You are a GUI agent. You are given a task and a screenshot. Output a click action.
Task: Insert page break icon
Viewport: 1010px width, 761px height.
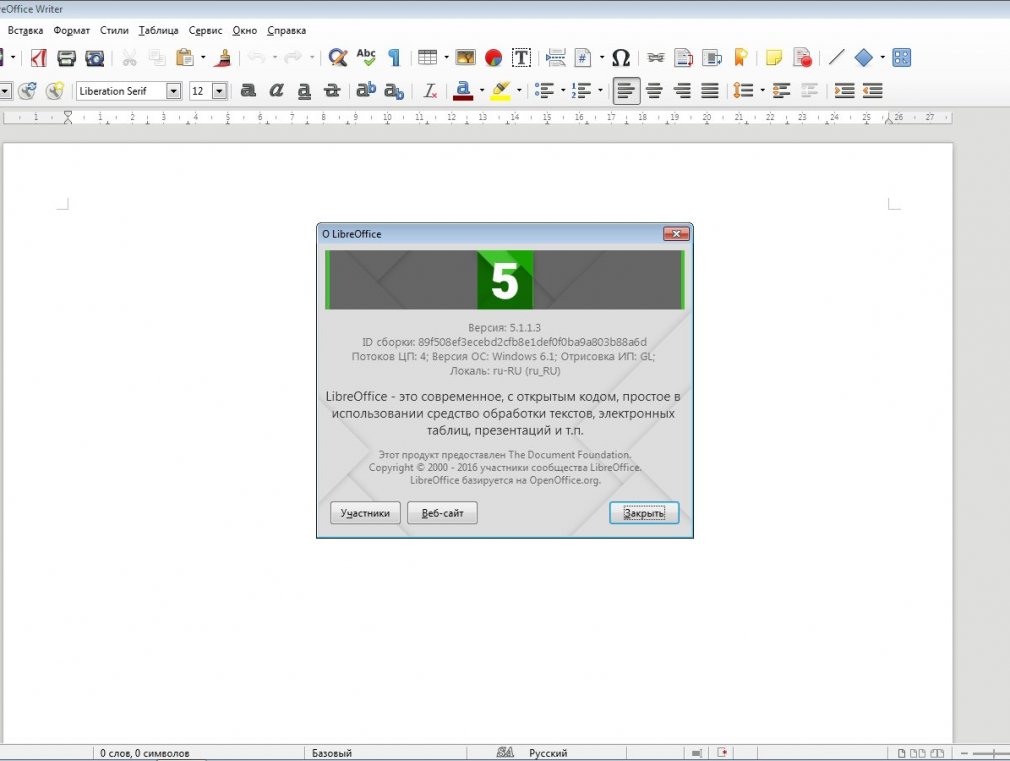click(x=555, y=58)
